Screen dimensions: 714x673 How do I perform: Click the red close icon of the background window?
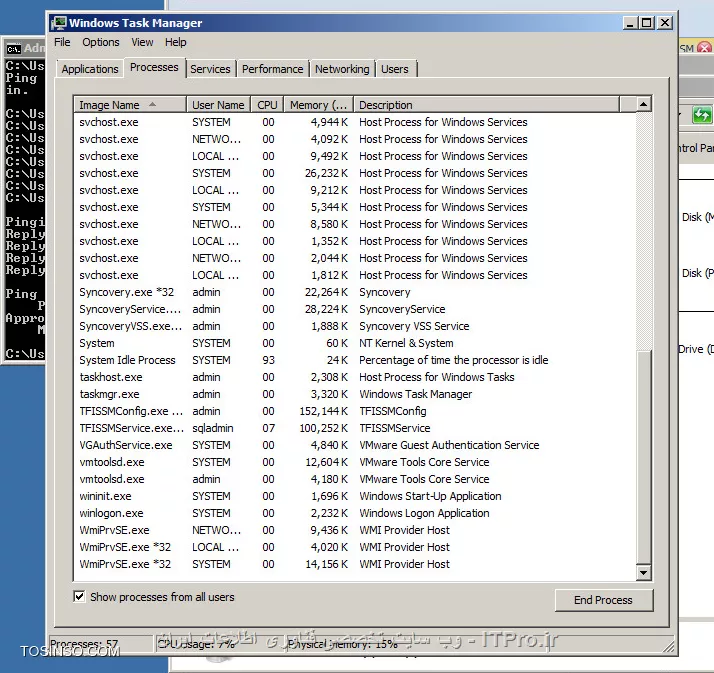tap(704, 48)
